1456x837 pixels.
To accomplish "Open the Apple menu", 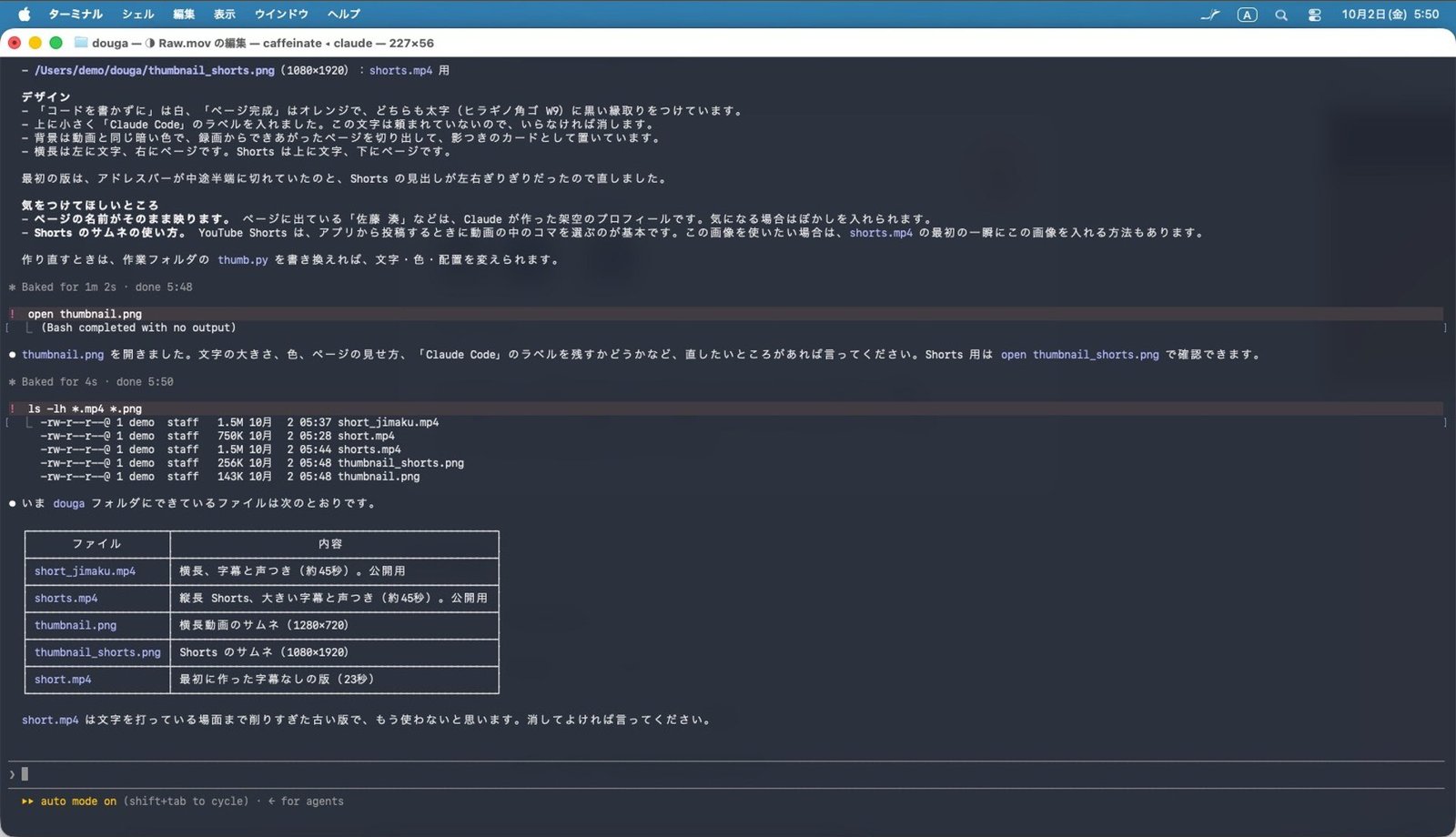I will point(25,14).
